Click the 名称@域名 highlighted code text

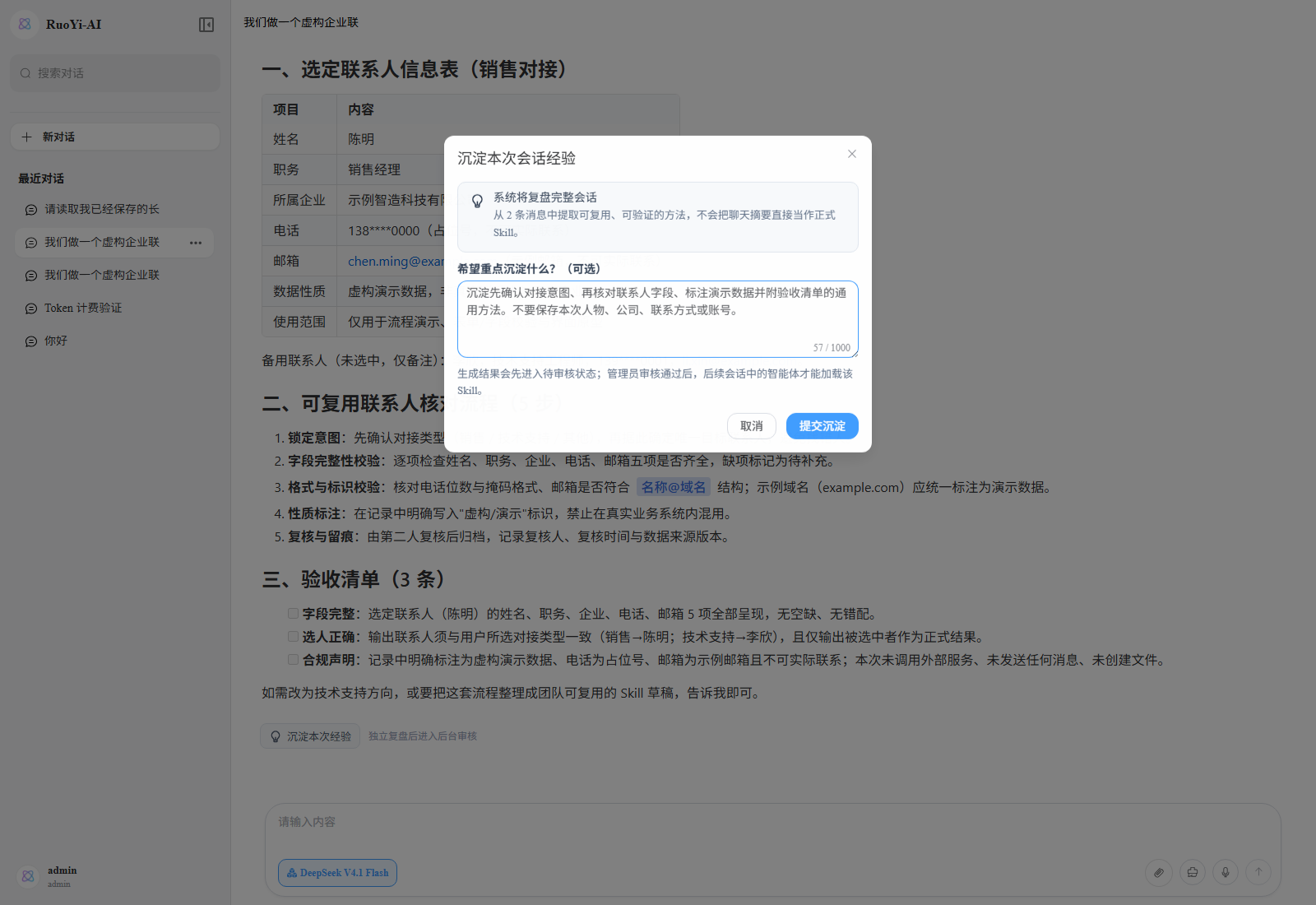click(674, 487)
